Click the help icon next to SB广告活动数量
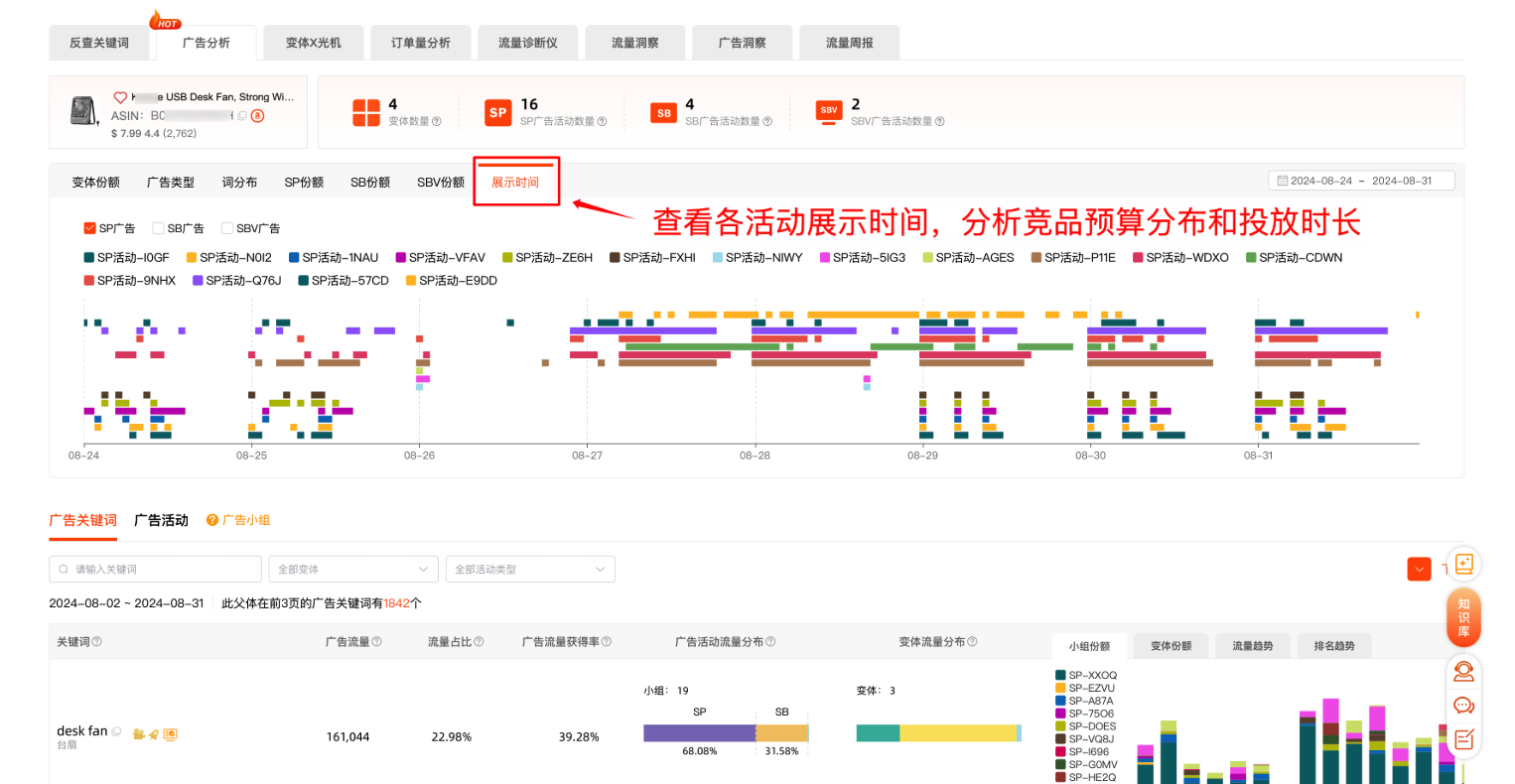This screenshot has height=784, width=1515. 767,121
